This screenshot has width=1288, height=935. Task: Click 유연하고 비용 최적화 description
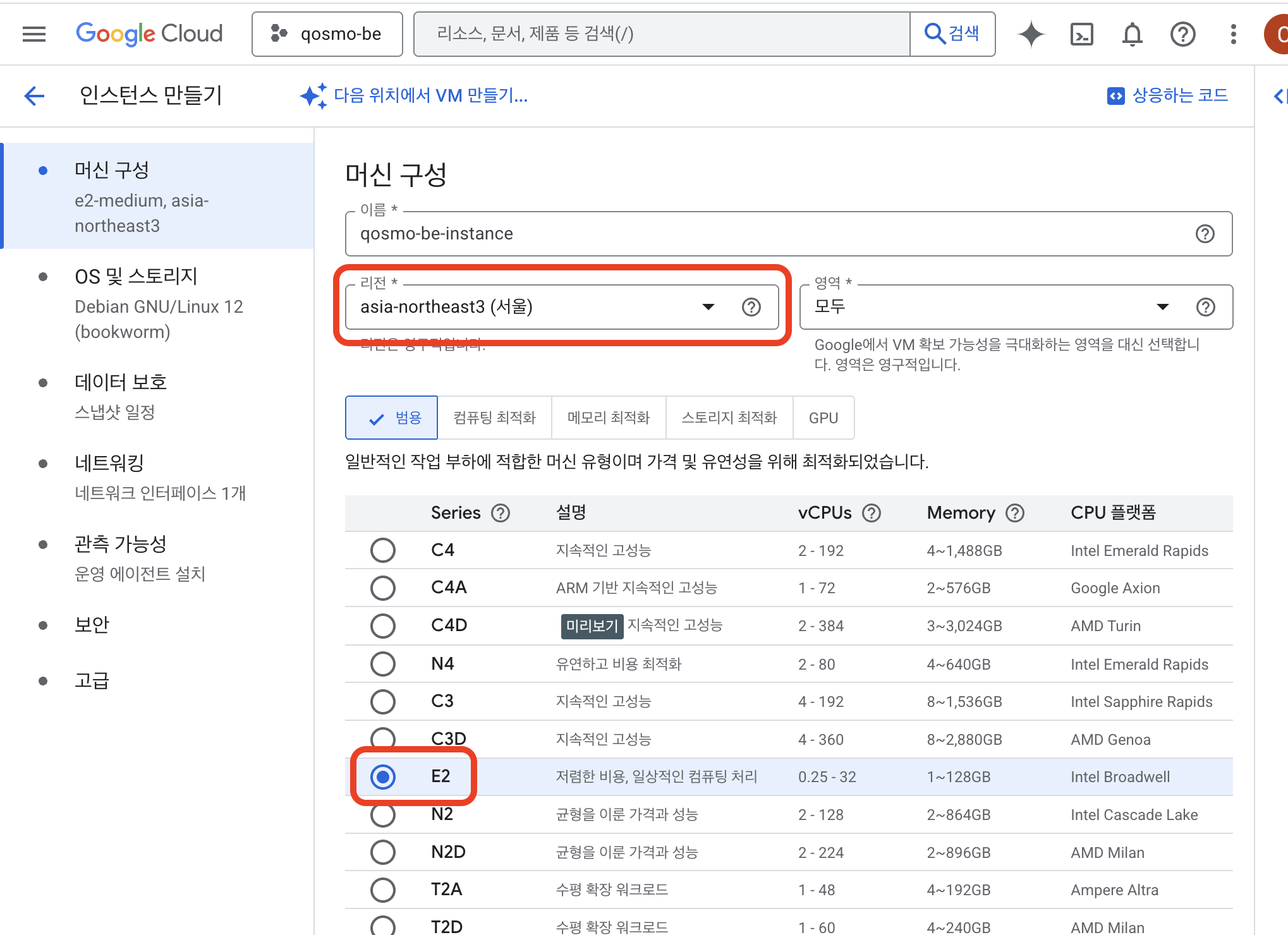pos(619,664)
